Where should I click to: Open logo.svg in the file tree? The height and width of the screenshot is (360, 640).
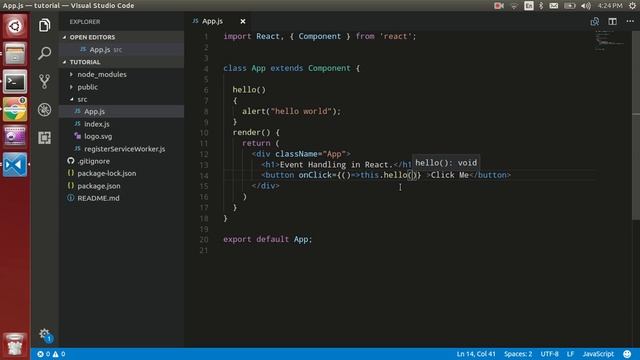click(x=98, y=136)
